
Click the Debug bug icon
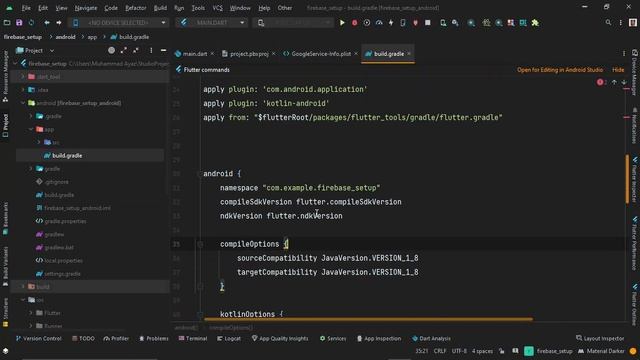354,23
